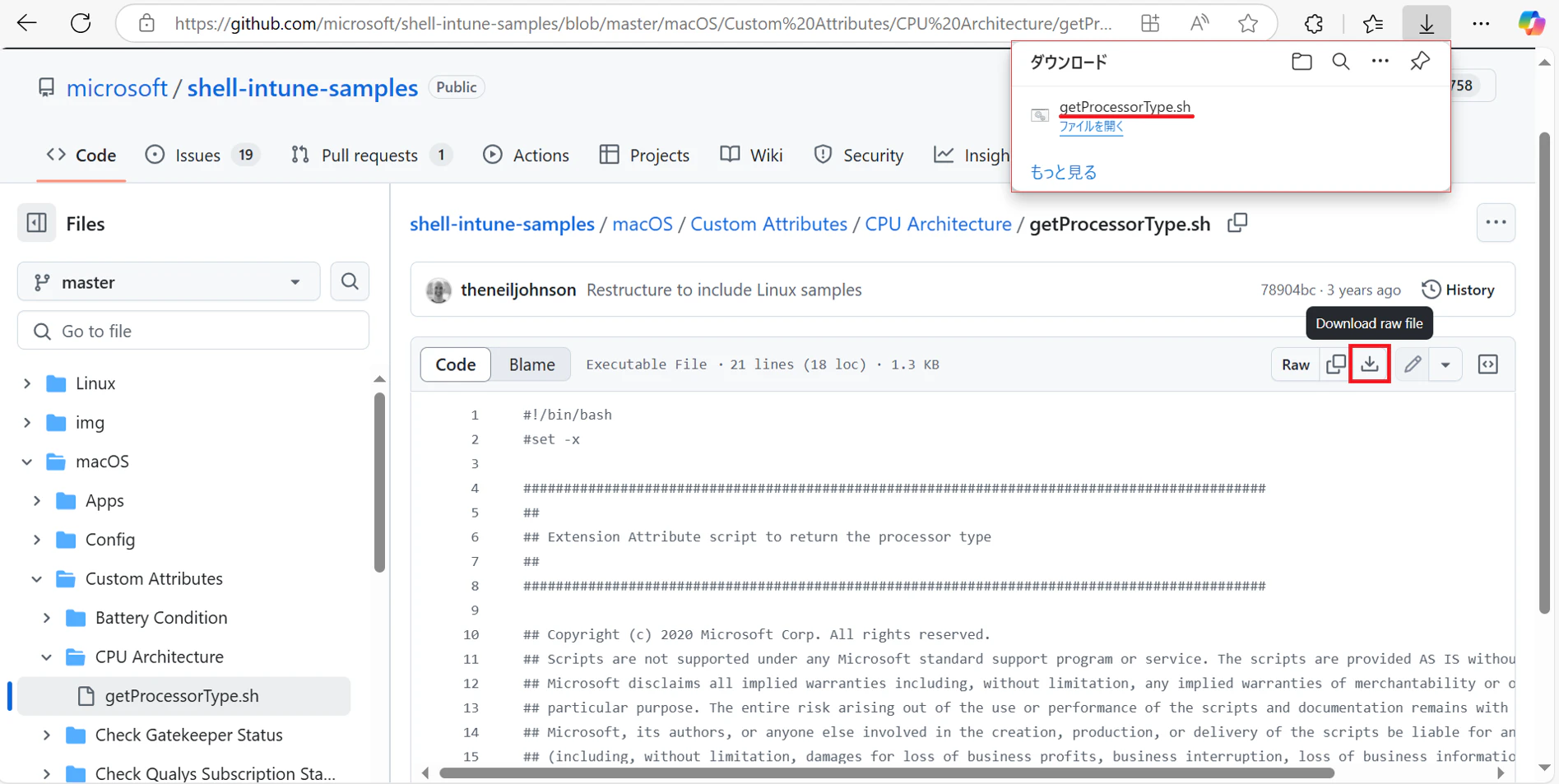Click the Raw button

point(1294,364)
